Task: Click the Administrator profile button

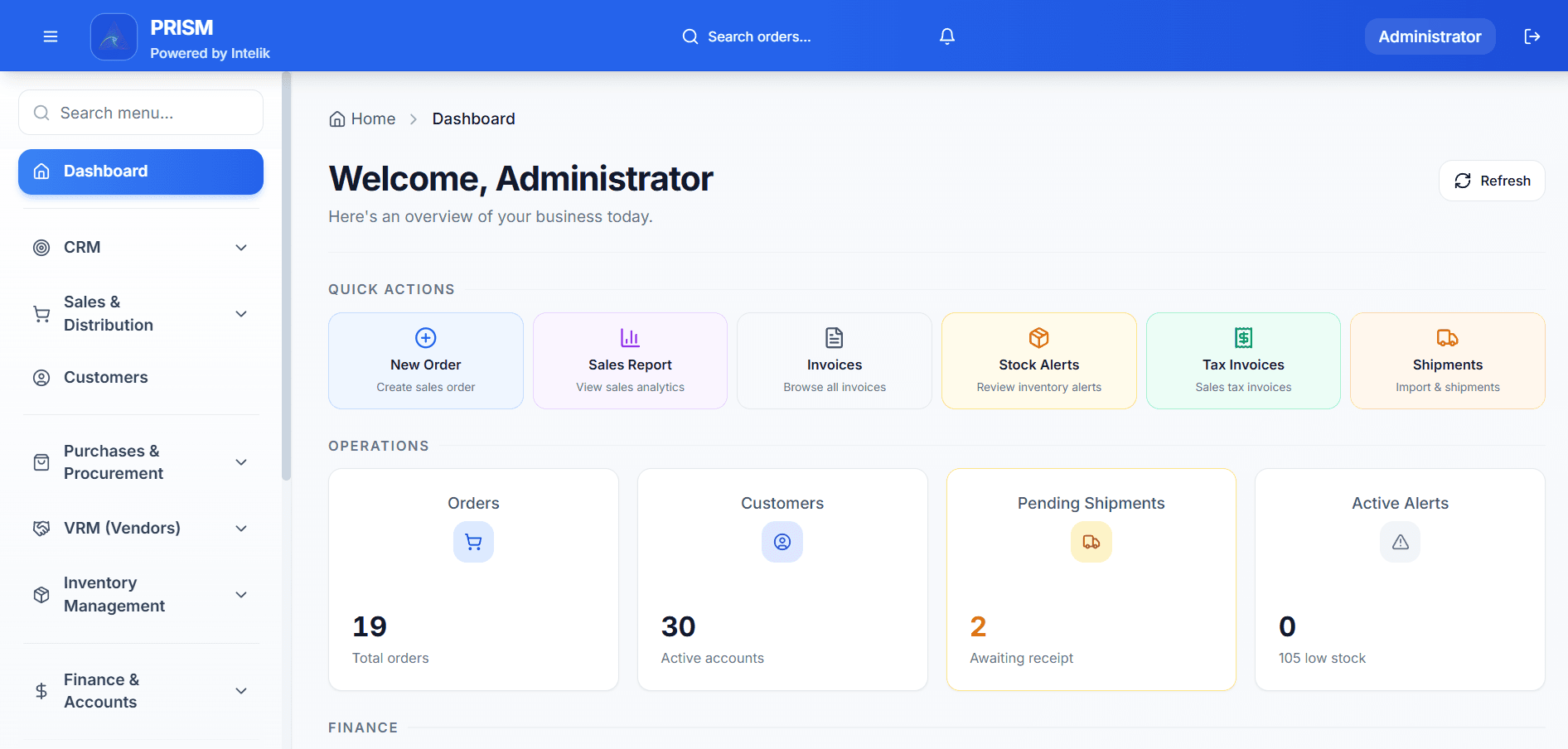Action: (x=1429, y=36)
